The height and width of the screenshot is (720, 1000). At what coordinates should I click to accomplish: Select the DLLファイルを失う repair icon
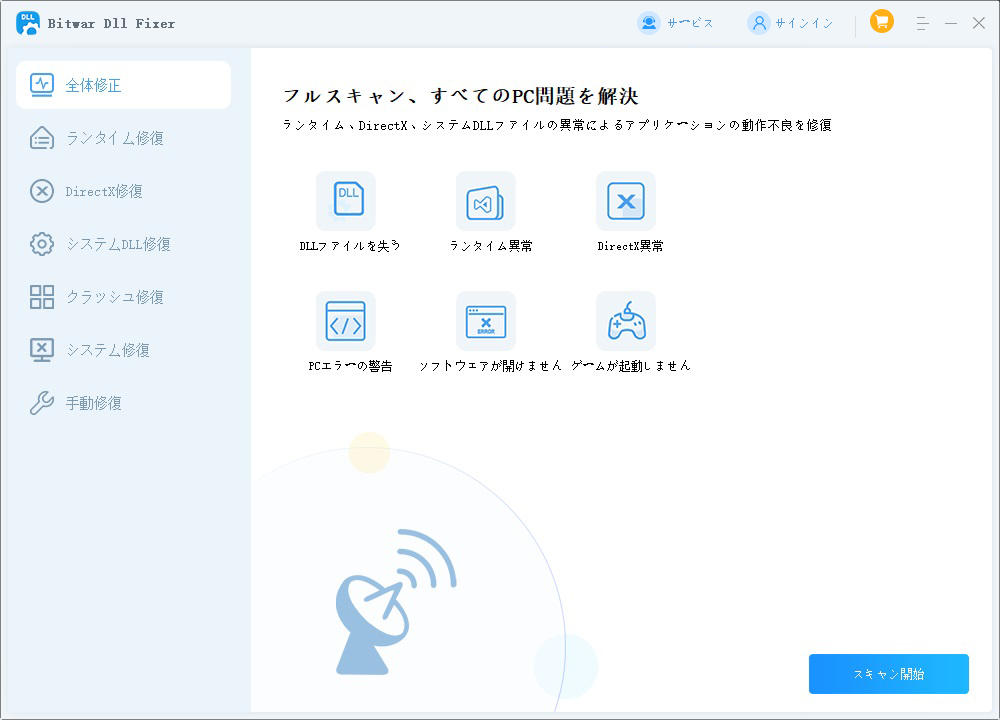coord(346,200)
